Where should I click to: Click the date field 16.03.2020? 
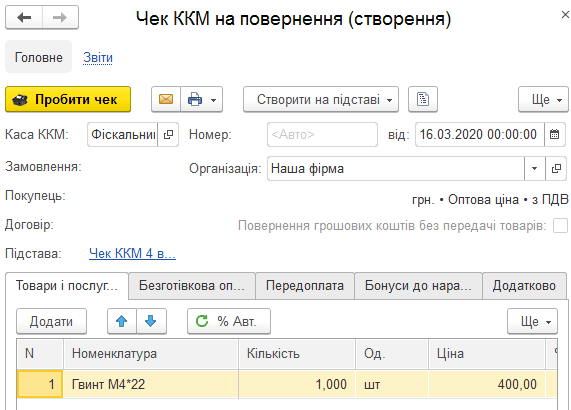(480, 134)
